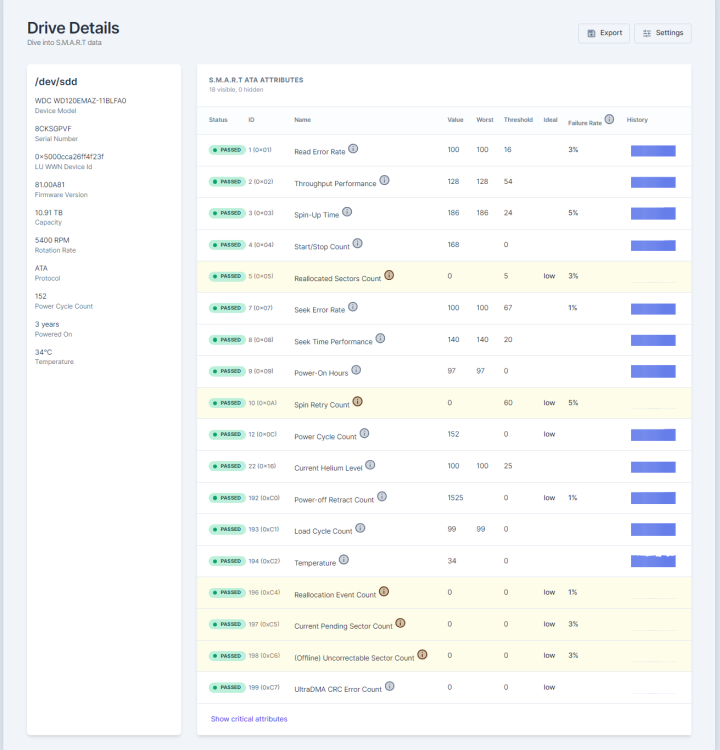Expand the Load Cycle Count row
The height and width of the screenshot is (750, 720).
tap(444, 529)
